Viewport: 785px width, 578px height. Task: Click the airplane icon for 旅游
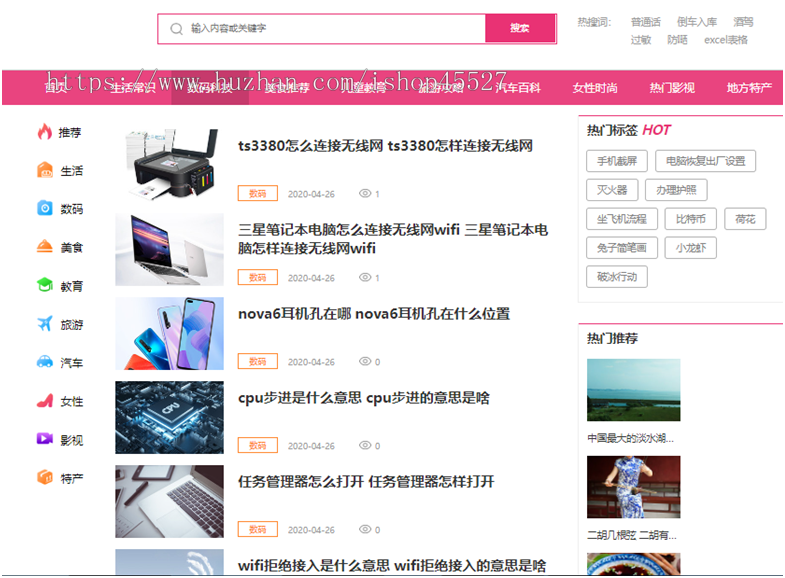pos(45,323)
